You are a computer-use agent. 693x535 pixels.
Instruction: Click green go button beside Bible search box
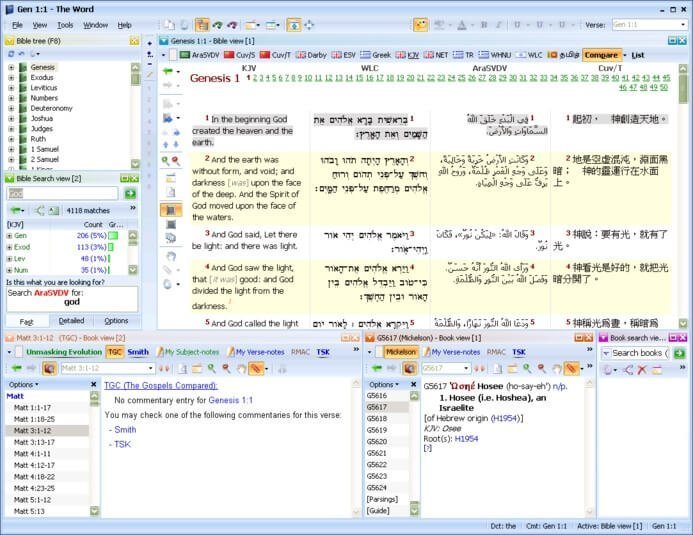click(x=130, y=194)
